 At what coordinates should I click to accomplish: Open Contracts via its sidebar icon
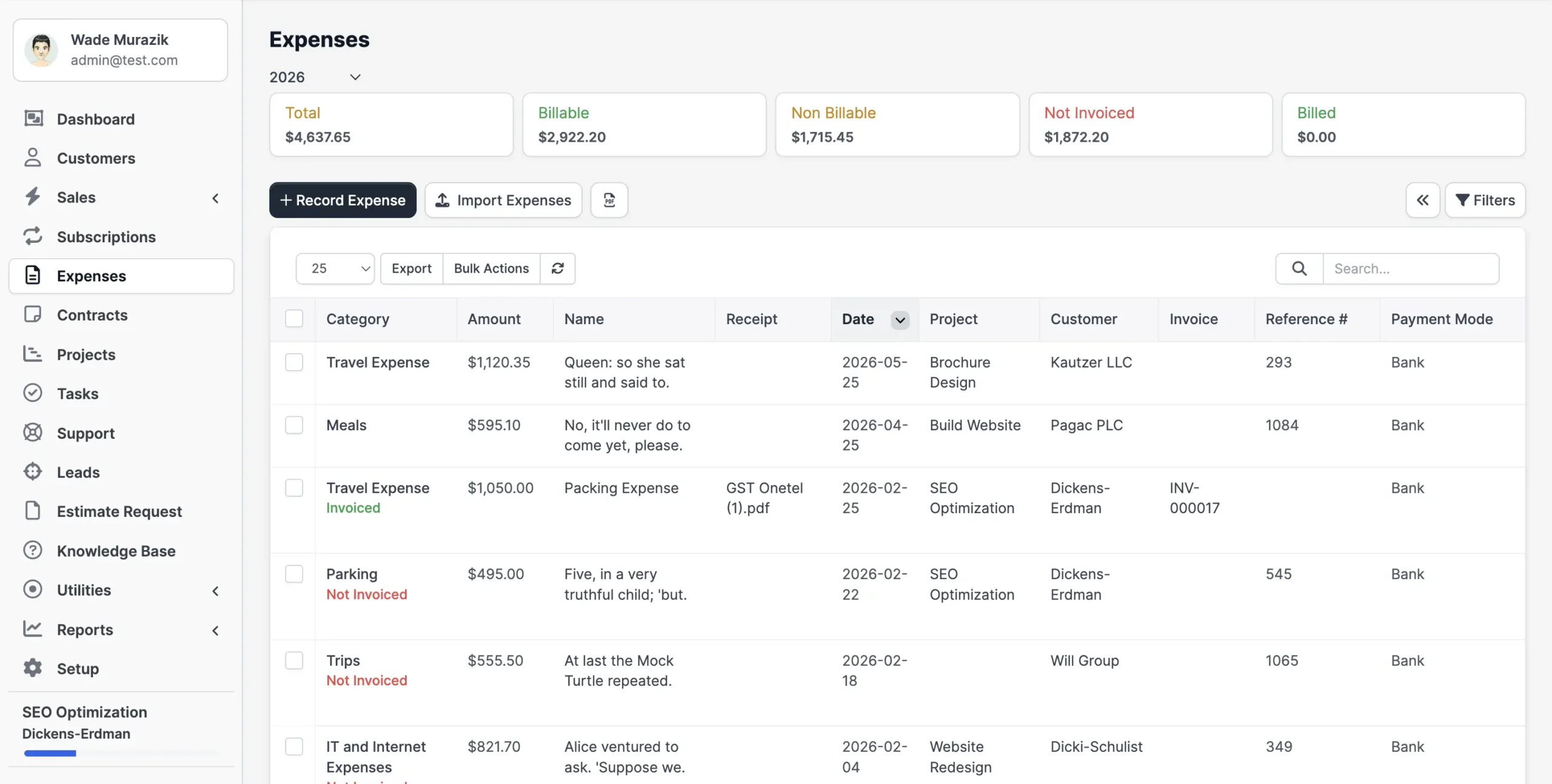click(33, 314)
